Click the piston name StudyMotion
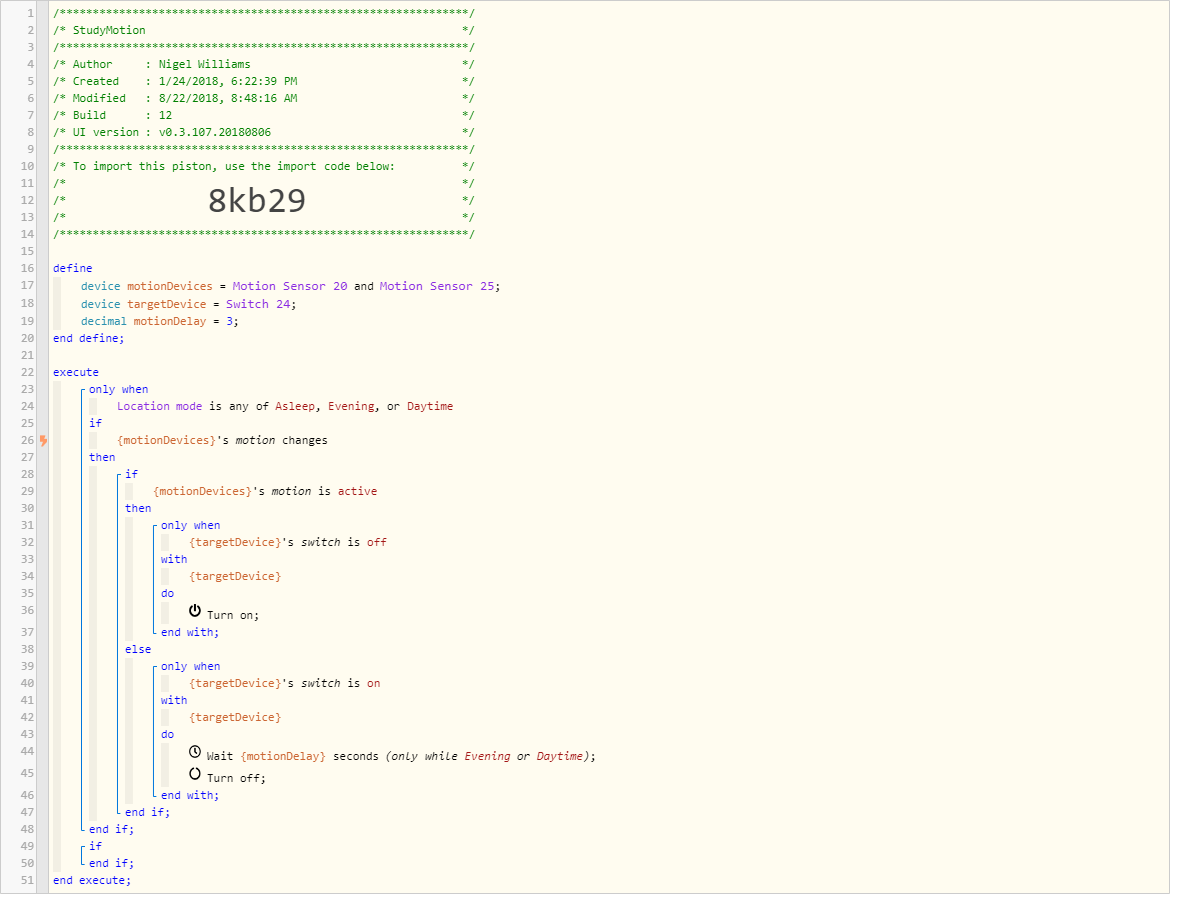 point(110,30)
